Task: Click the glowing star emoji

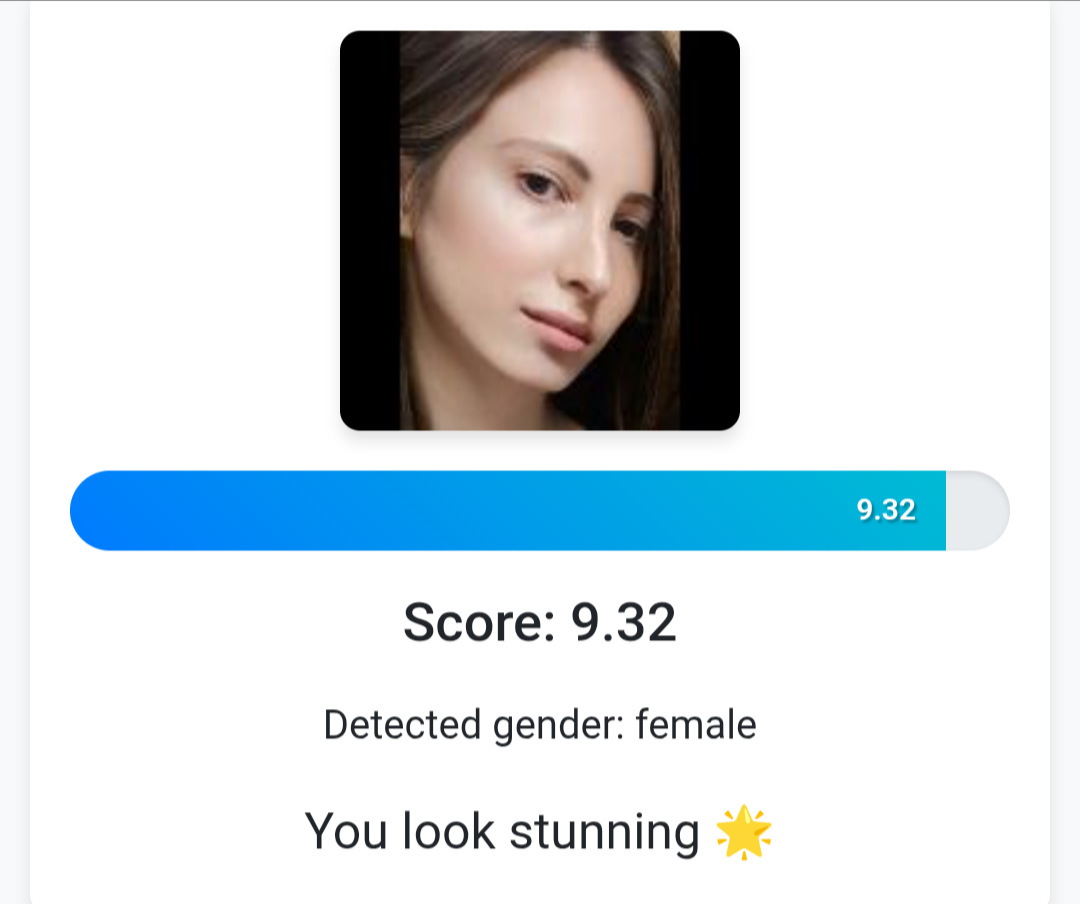Action: (744, 832)
